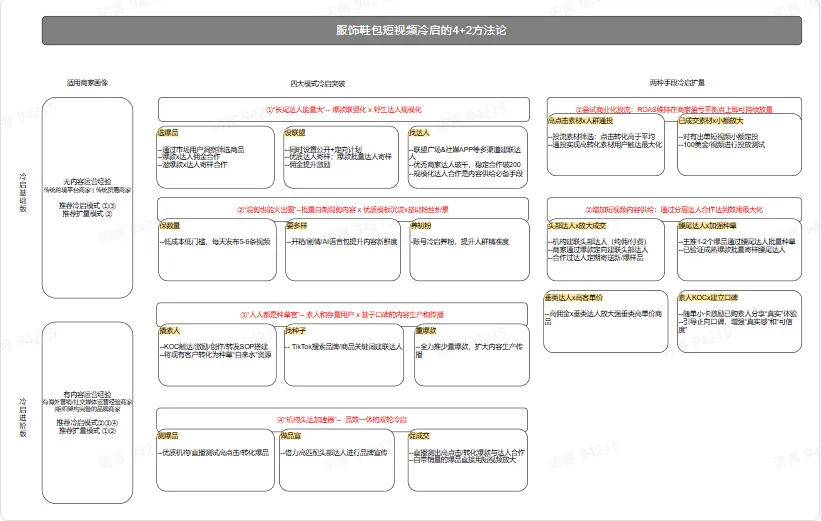Image resolution: width=821 pixels, height=521 pixels.
Task: Select the 养初粉 box label
Action: point(421,226)
